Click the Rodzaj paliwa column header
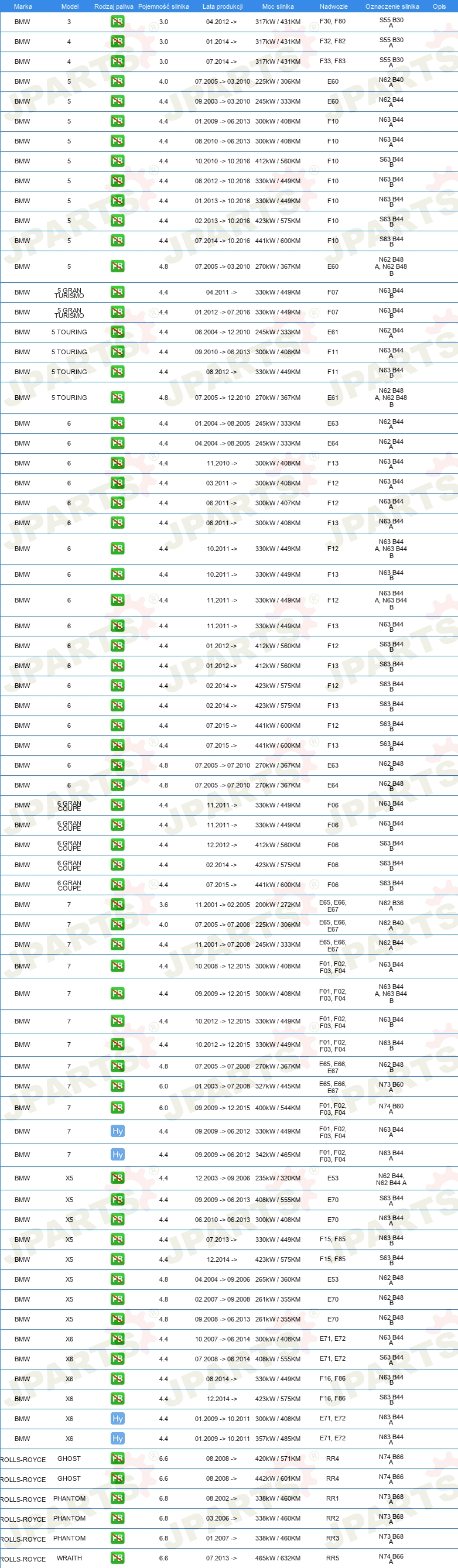Image resolution: width=458 pixels, height=1568 pixels. [x=114, y=6]
